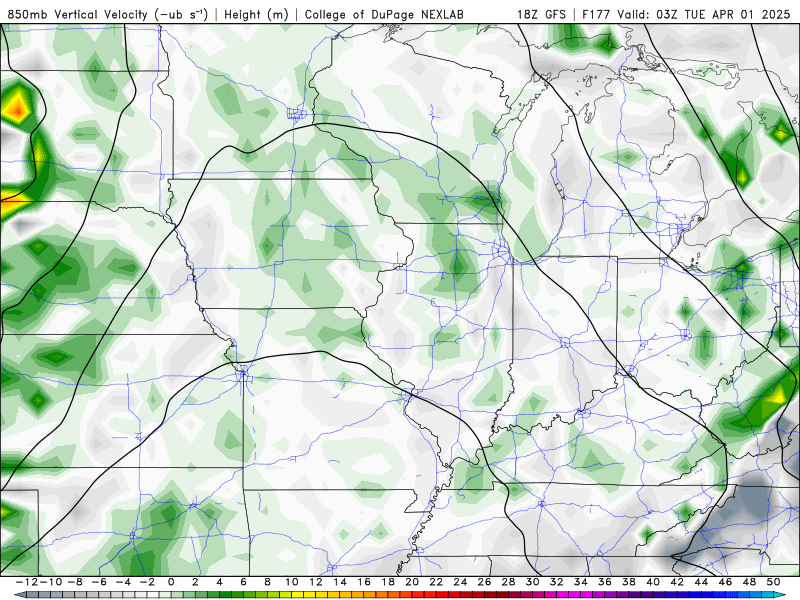Screen dimensions: 800x600
Task: Click the '0' colorbar scale label
Action: [171, 582]
